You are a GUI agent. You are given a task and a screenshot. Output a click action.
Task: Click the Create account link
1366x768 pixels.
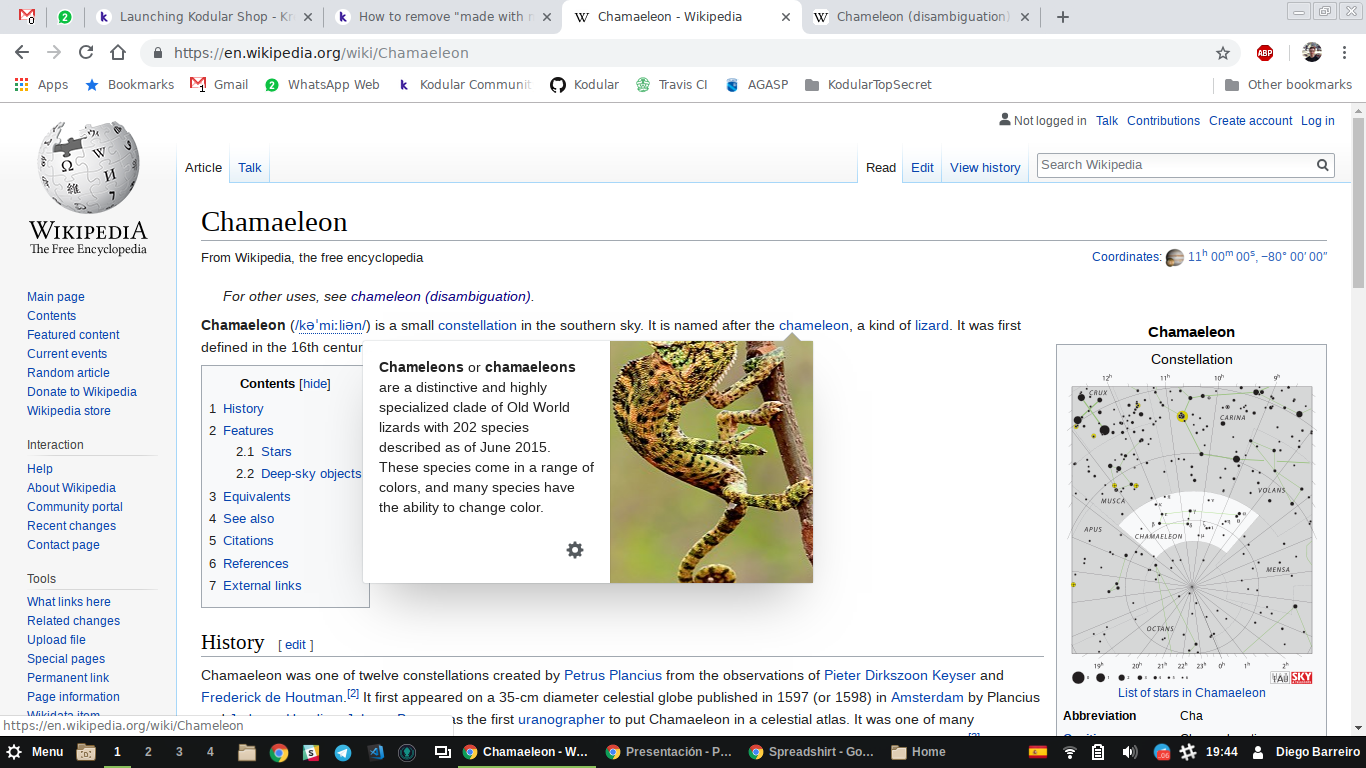1250,121
